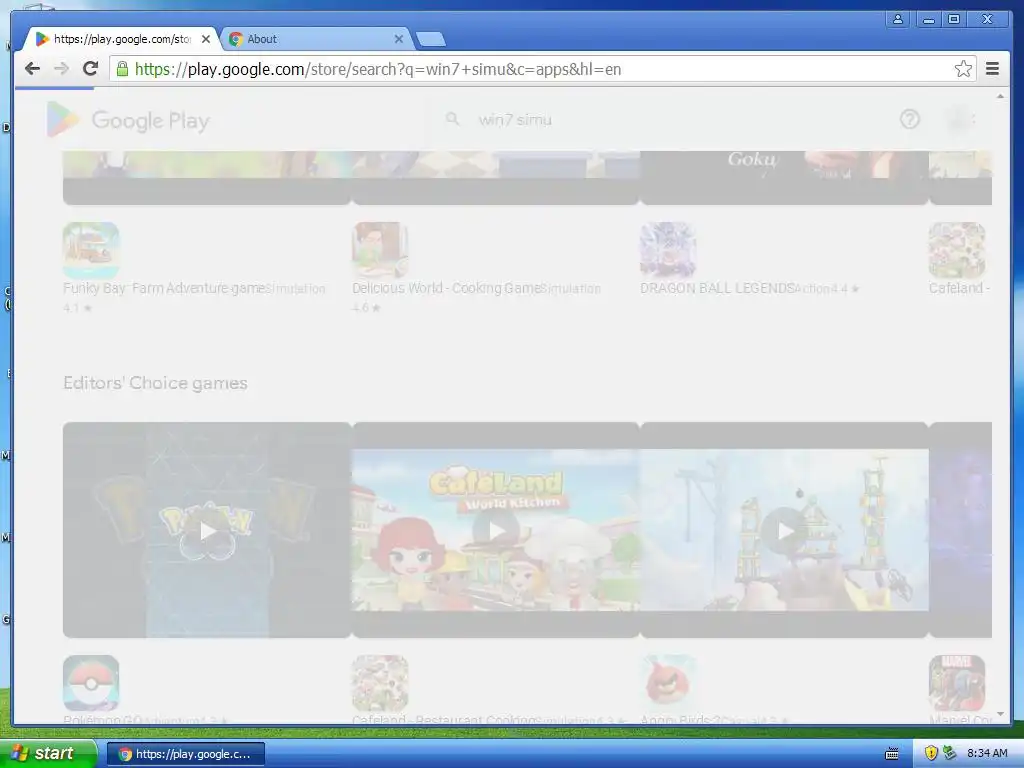Click the browser forward arrow
The height and width of the screenshot is (768, 1024).
(61, 69)
